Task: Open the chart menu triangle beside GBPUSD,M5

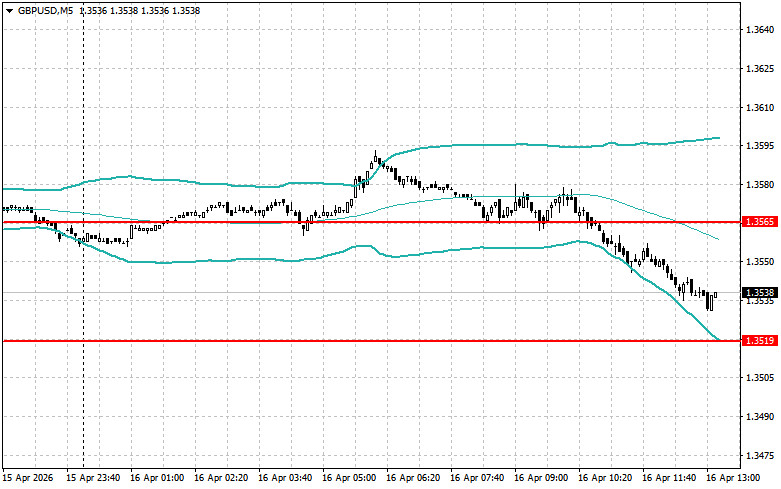Action: 9,10
